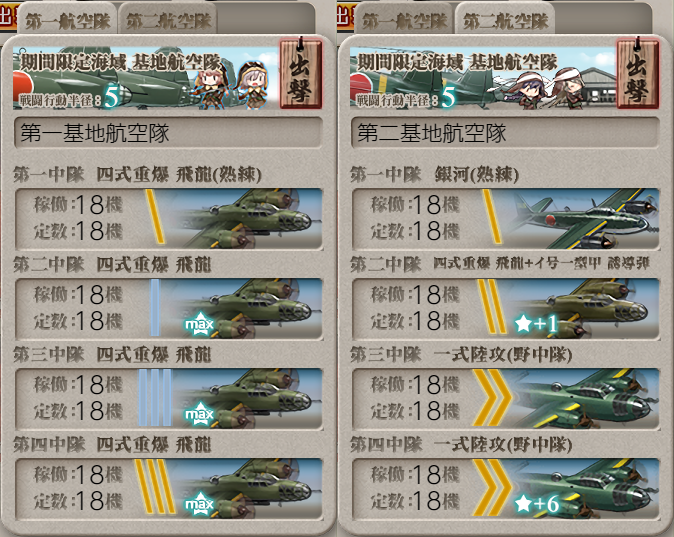674x537 pixels.
Task: Click max star icon on second squadron 飛龍
Action: tap(199, 325)
